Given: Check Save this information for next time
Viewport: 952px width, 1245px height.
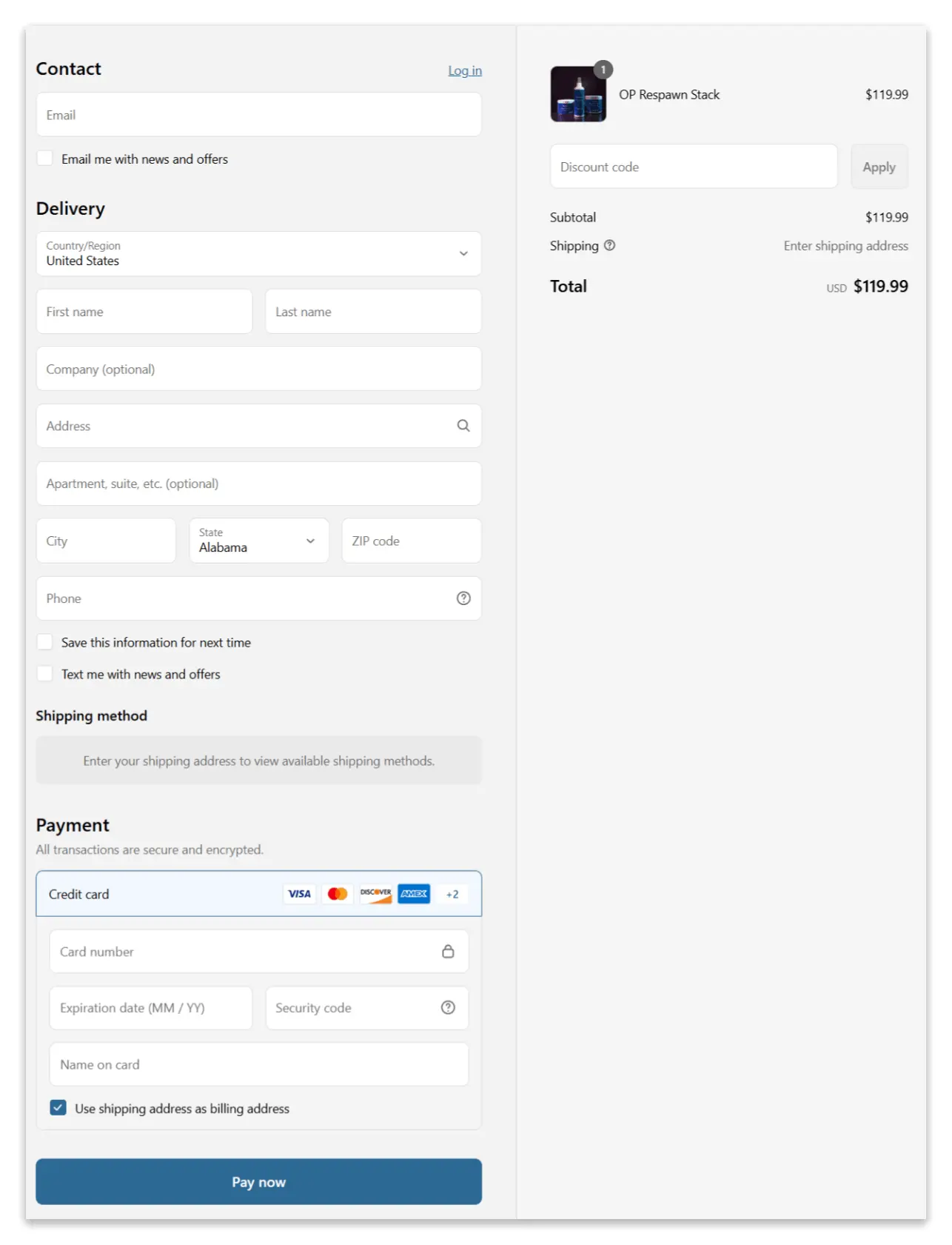Looking at the screenshot, I should [45, 642].
